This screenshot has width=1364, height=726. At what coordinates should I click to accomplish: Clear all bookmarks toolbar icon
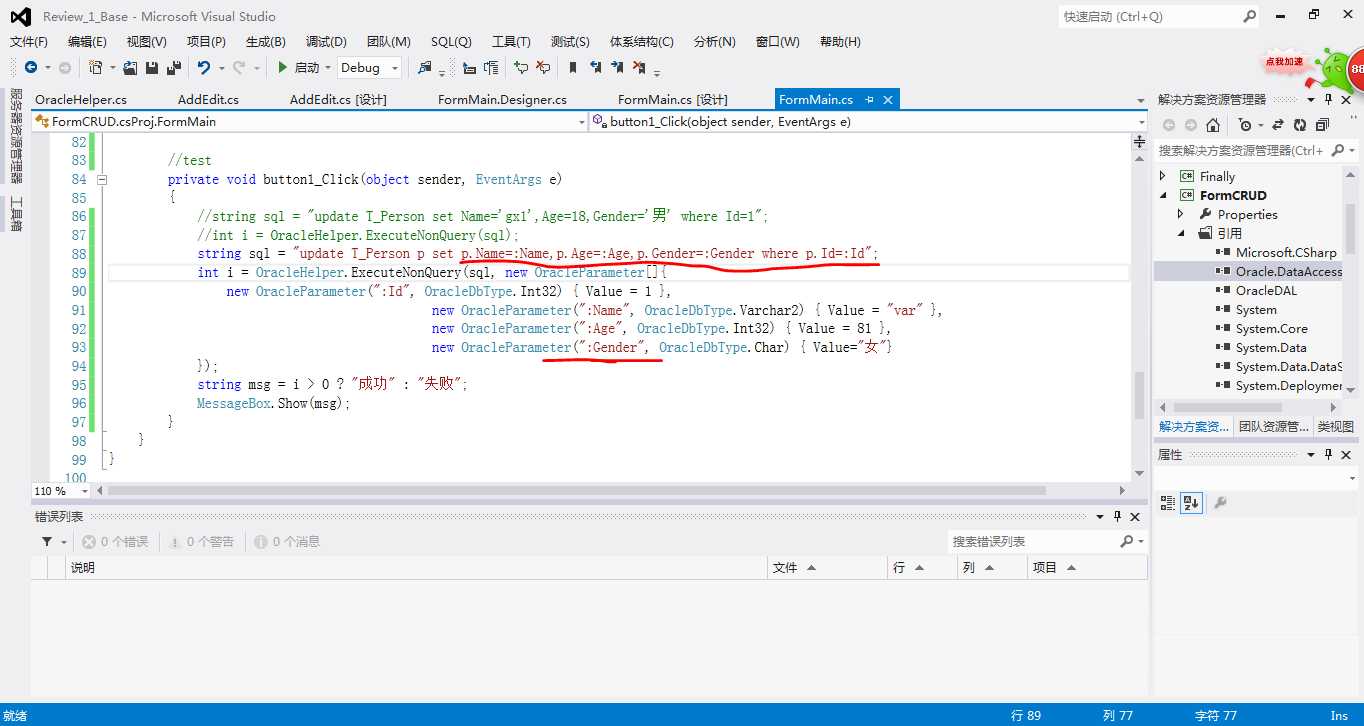pyautogui.click(x=638, y=67)
